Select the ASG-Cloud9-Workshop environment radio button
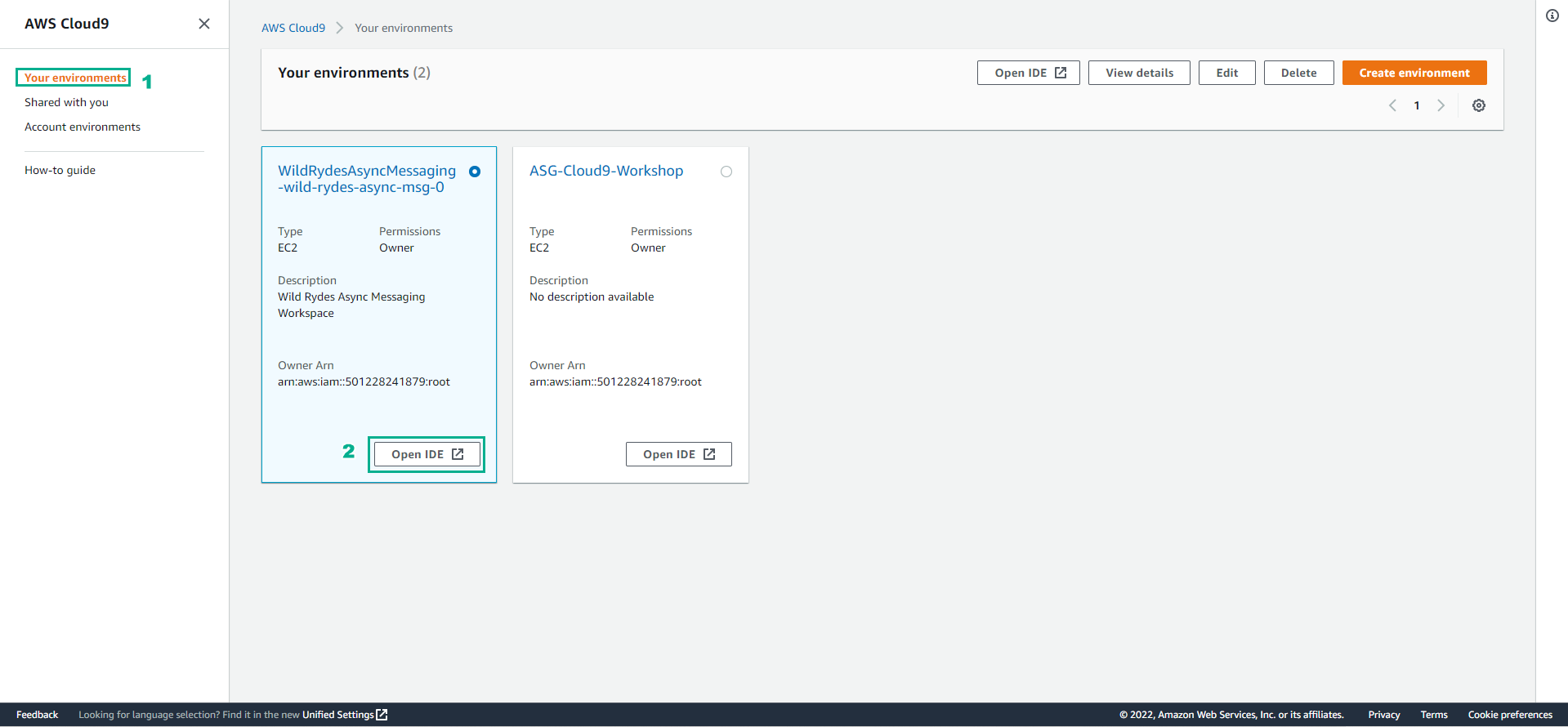1568x727 pixels. (x=726, y=172)
